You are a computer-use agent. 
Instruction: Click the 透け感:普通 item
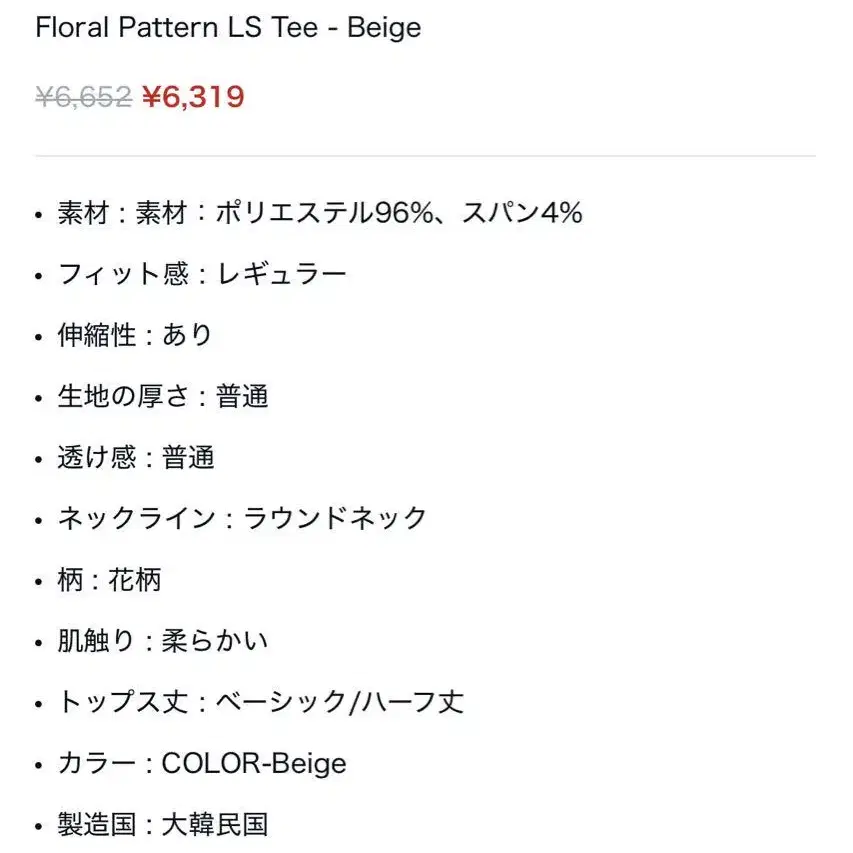click(x=136, y=457)
